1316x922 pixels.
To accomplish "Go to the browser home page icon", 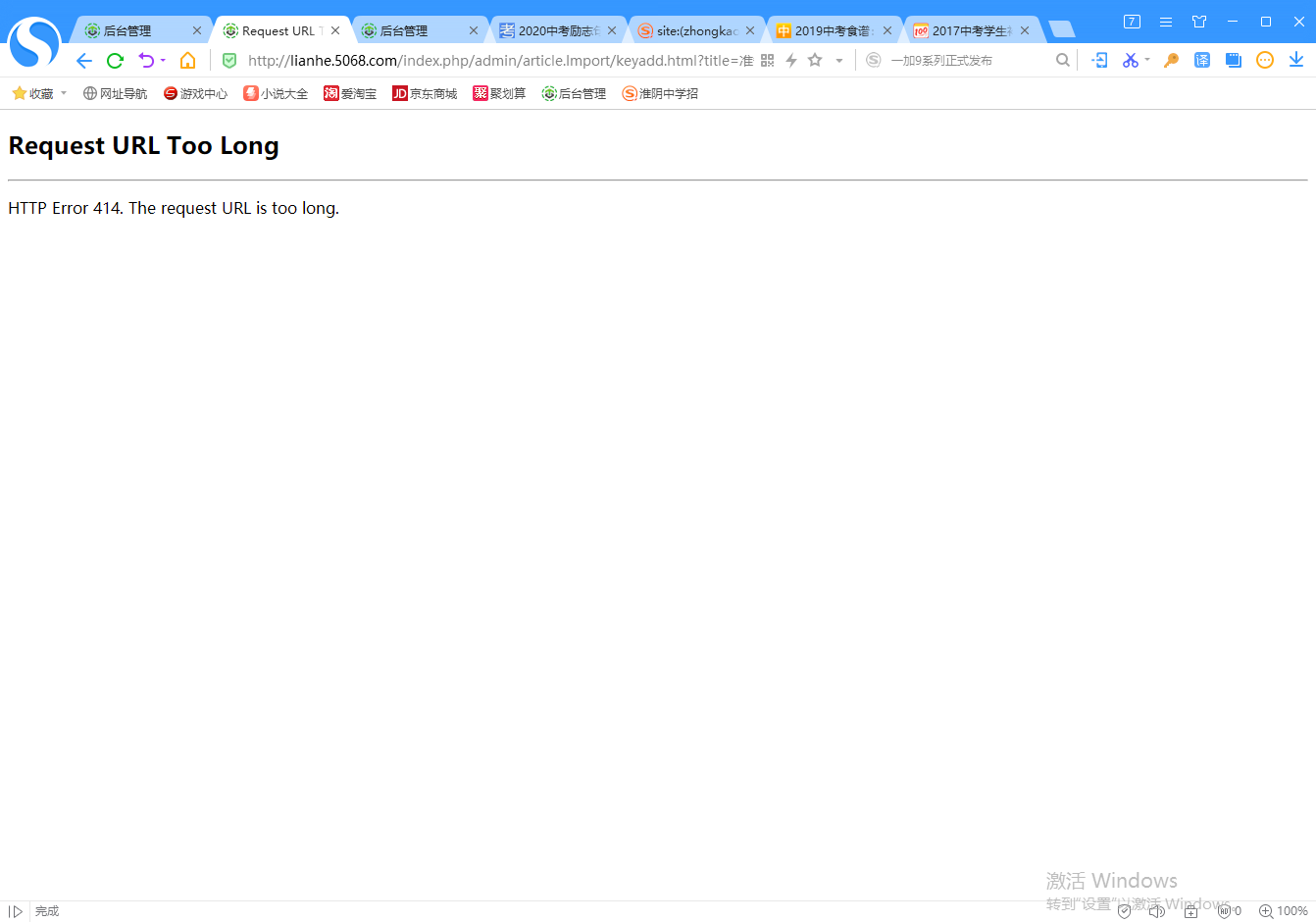I will [187, 61].
